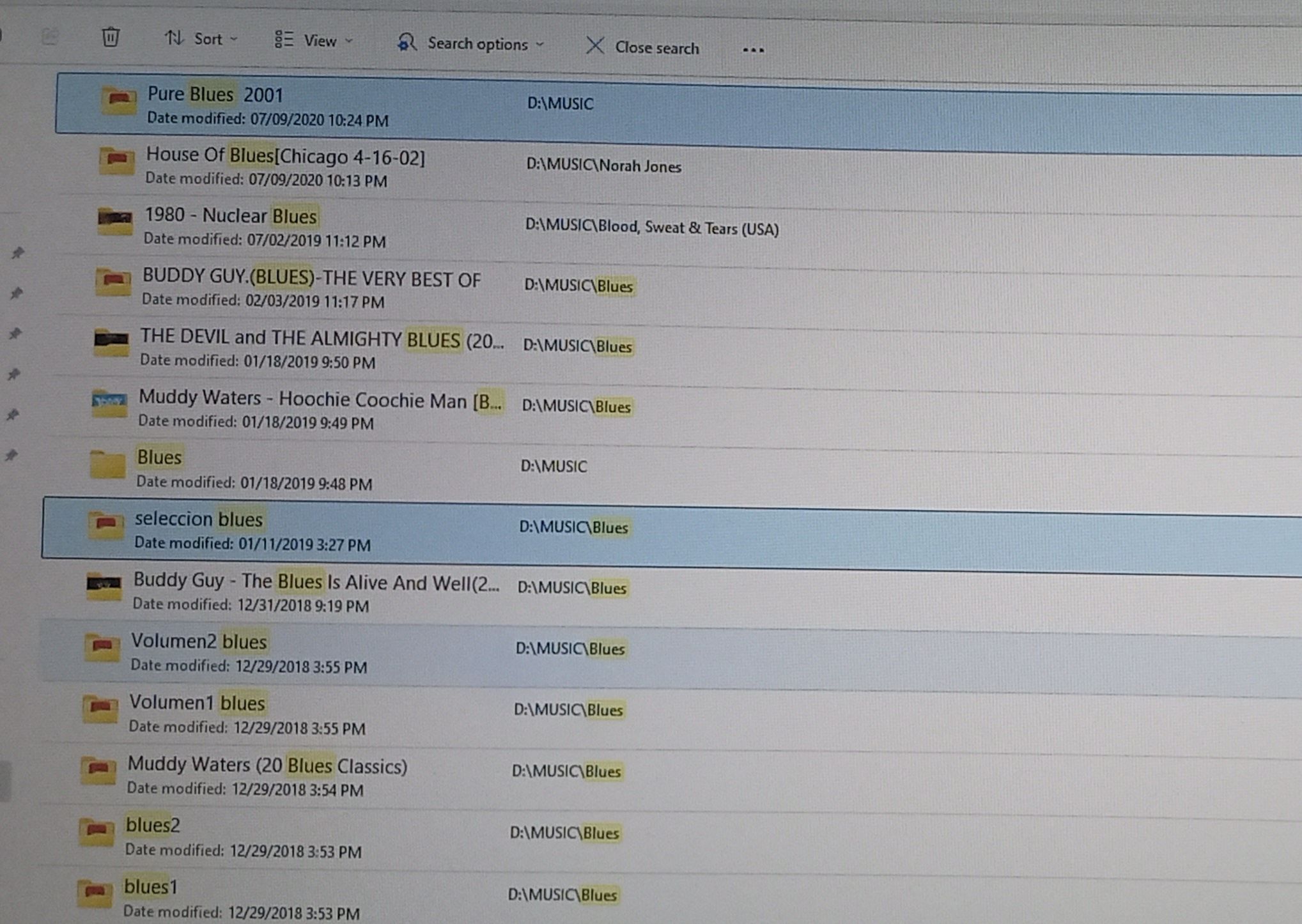The width and height of the screenshot is (1302, 924).
Task: Click the 'seleccion blues' folder name
Action: point(199,519)
